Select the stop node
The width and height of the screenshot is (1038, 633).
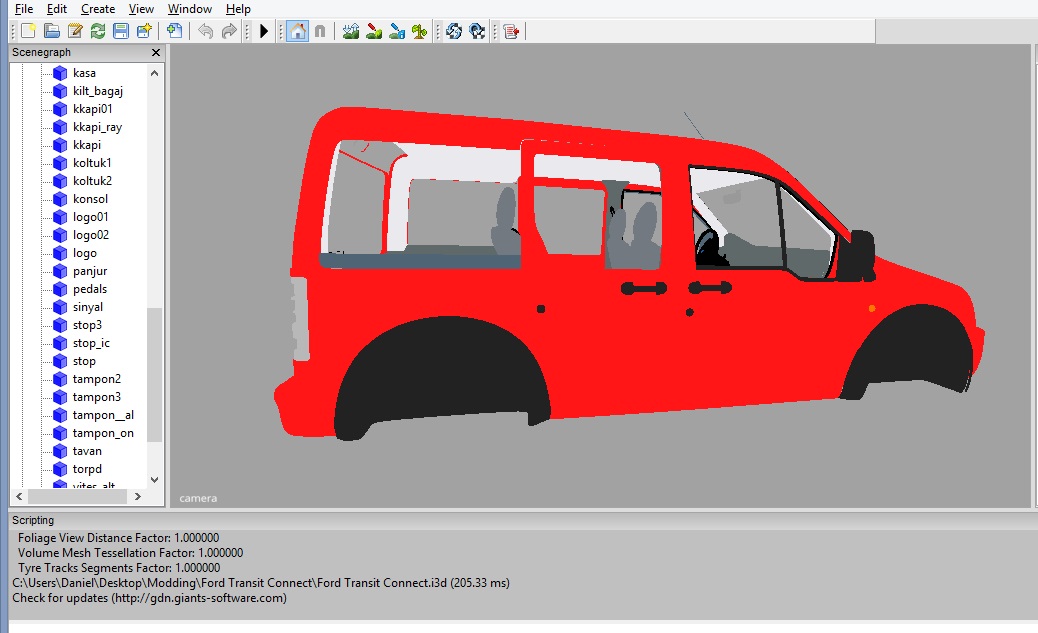click(84, 361)
